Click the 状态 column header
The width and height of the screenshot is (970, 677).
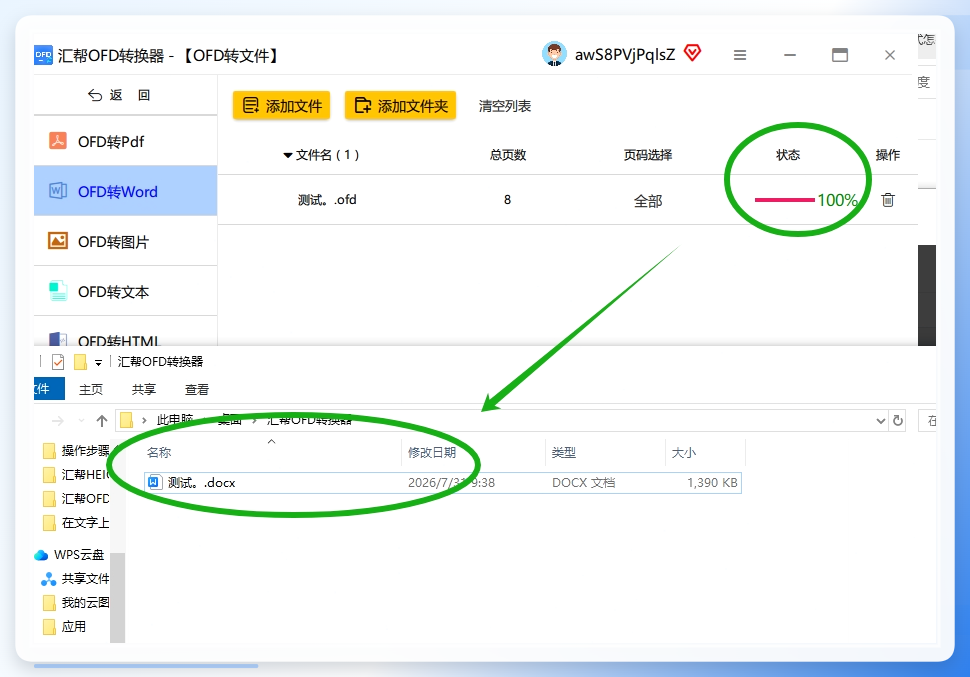point(788,155)
